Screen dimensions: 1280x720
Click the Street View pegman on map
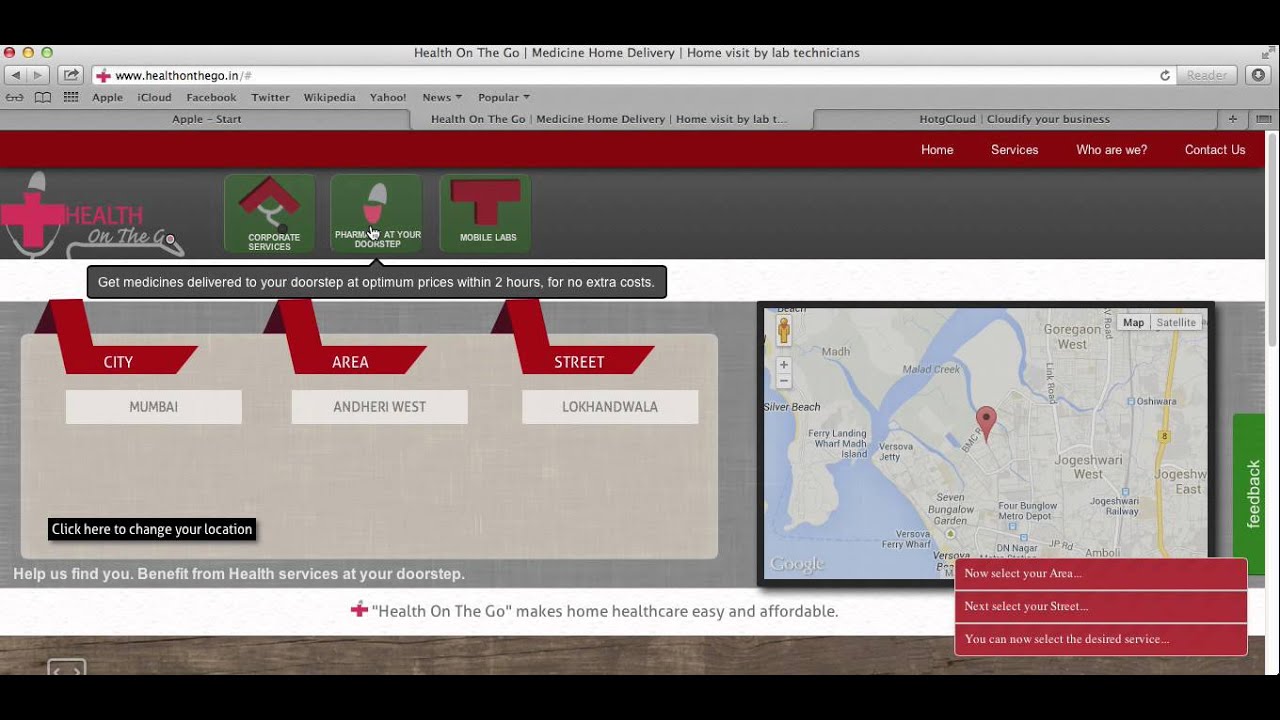tap(784, 330)
